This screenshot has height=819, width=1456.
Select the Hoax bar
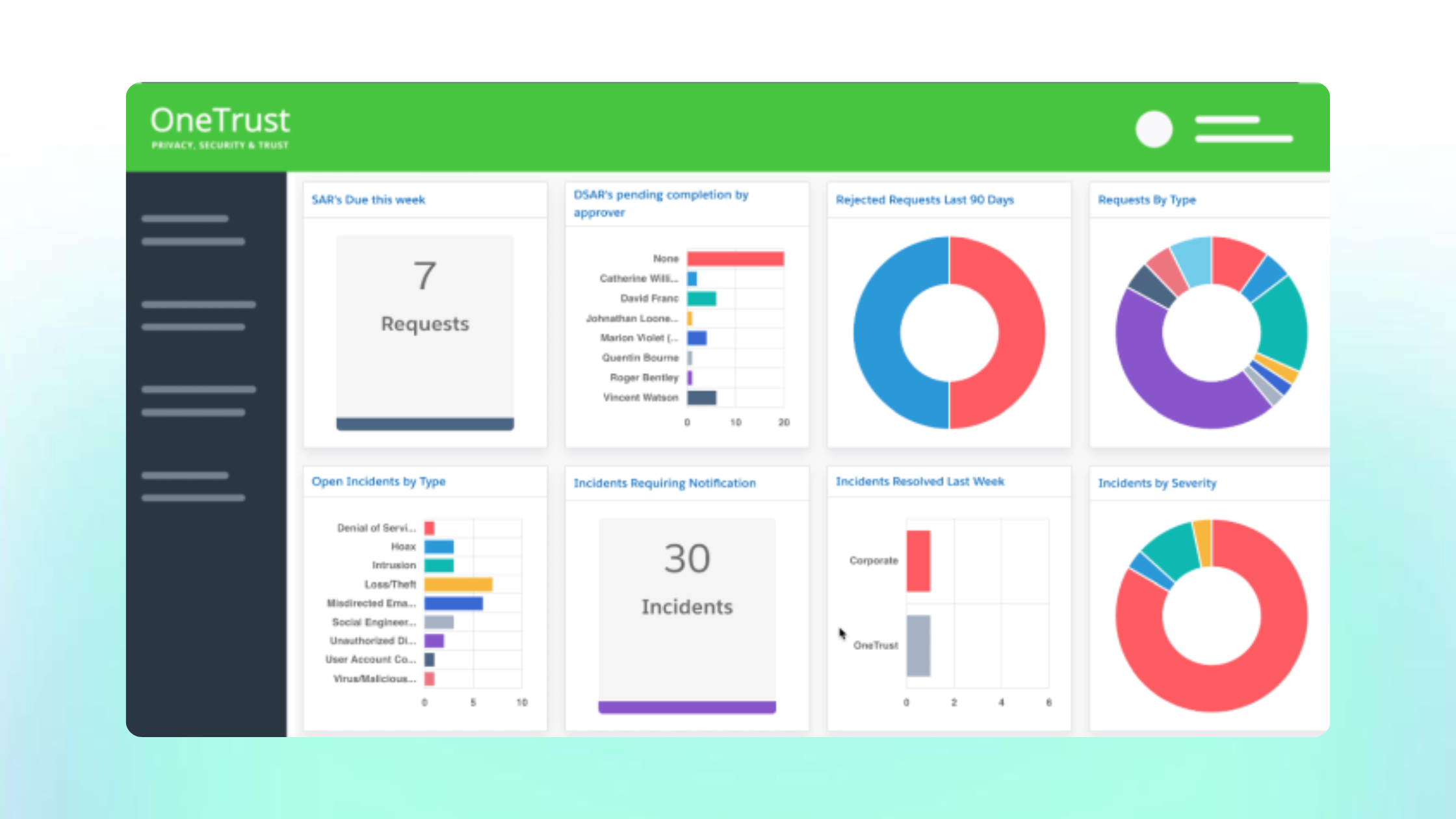coord(439,547)
